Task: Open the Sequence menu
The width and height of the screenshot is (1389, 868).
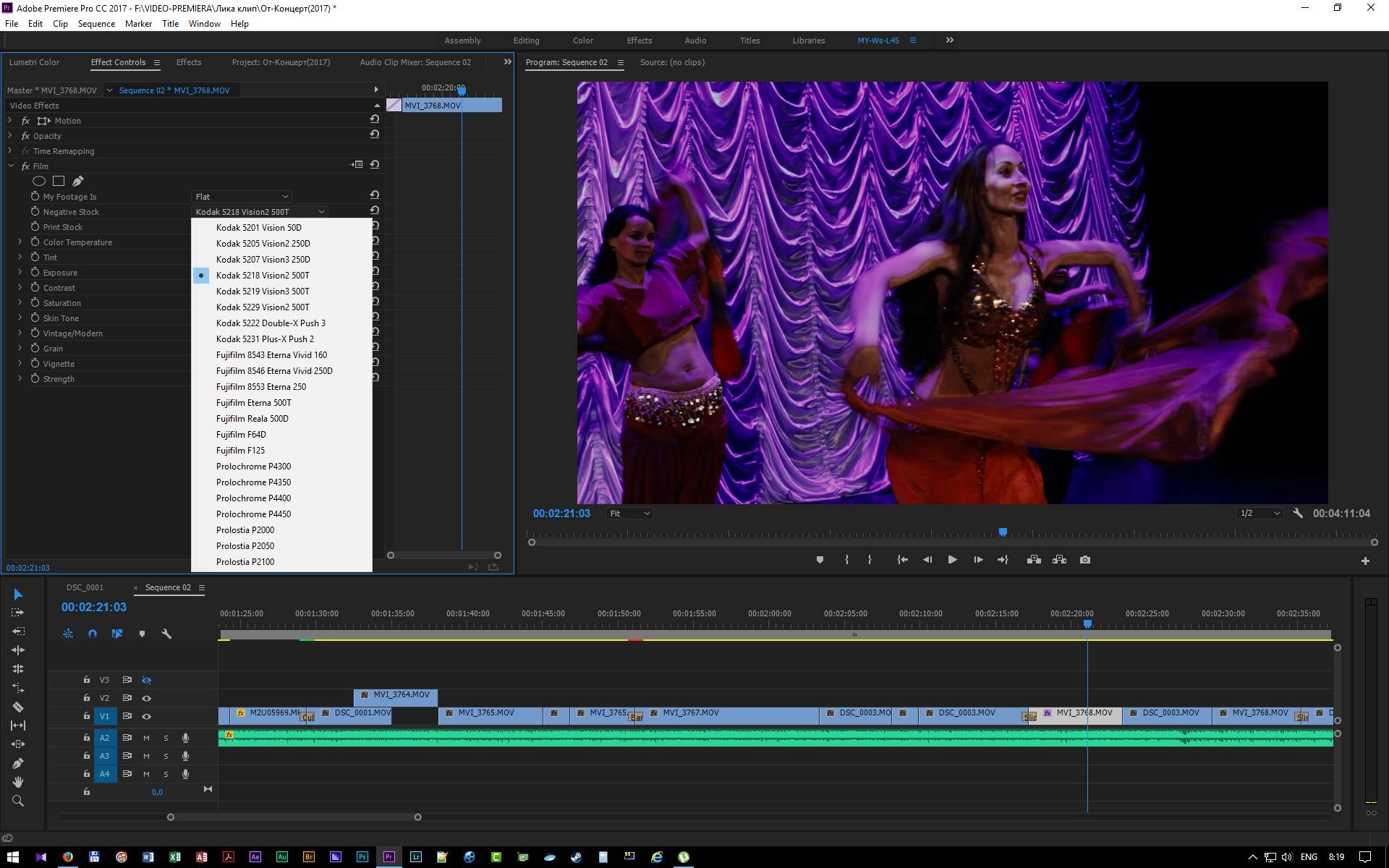Action: (96, 24)
